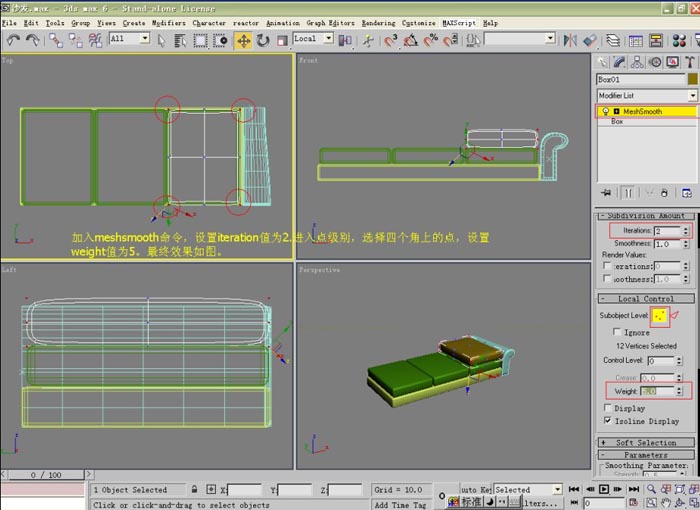Open the Material Editor spheres icon
The width and height of the screenshot is (700, 510).
click(x=679, y=41)
